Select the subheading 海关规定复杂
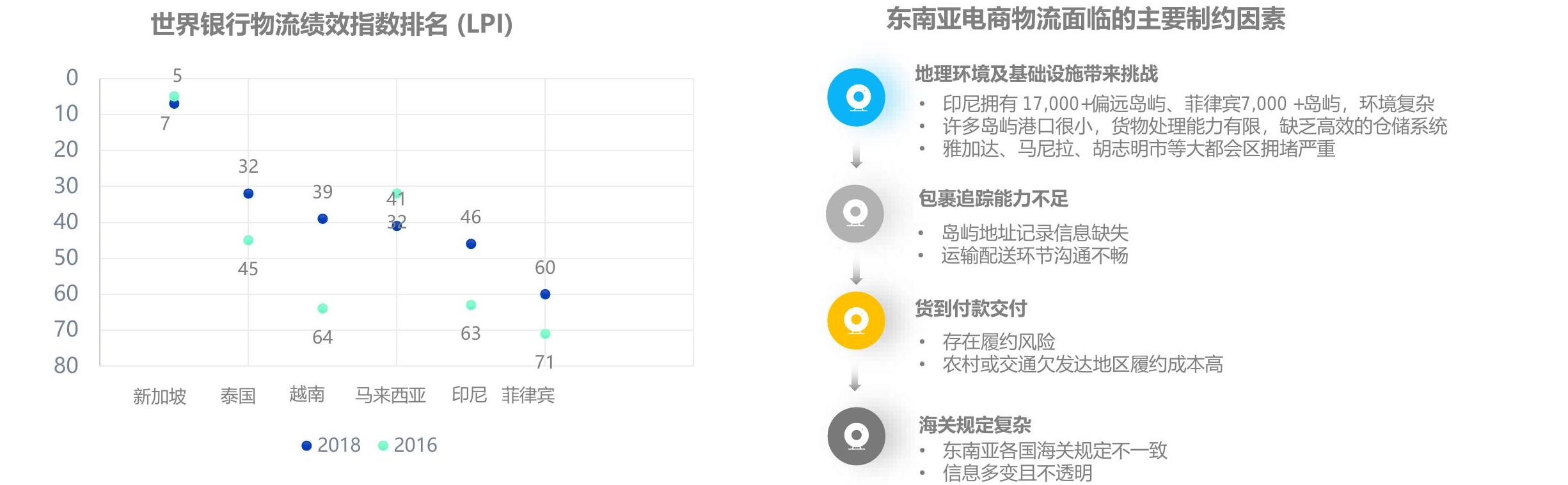 (x=975, y=425)
